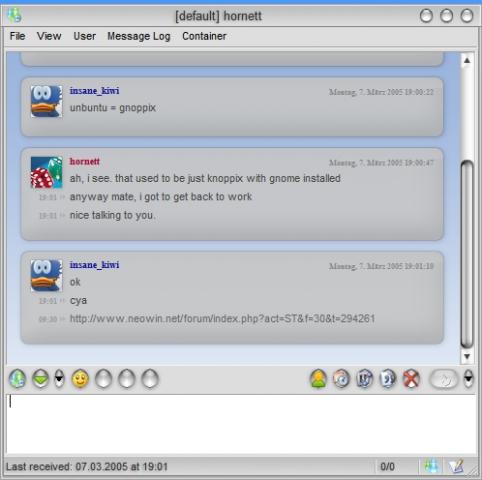Screen dimensions: 482x480
Task: Expand the arrow next to the send button
Action: click(x=468, y=378)
